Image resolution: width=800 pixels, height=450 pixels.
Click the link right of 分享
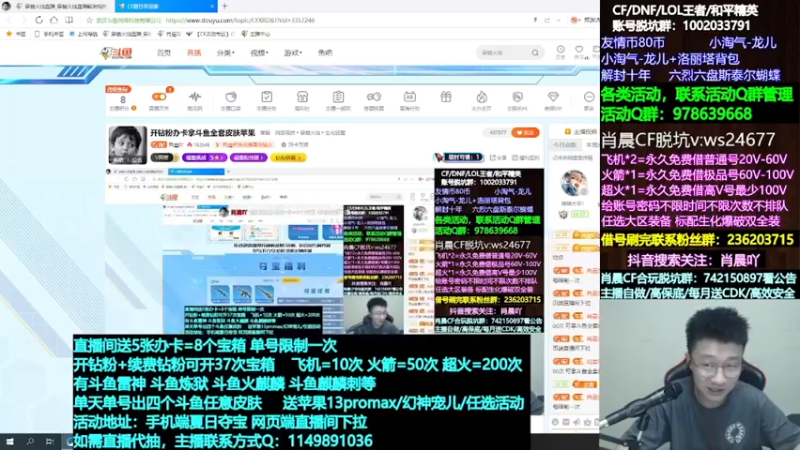[x=526, y=158]
